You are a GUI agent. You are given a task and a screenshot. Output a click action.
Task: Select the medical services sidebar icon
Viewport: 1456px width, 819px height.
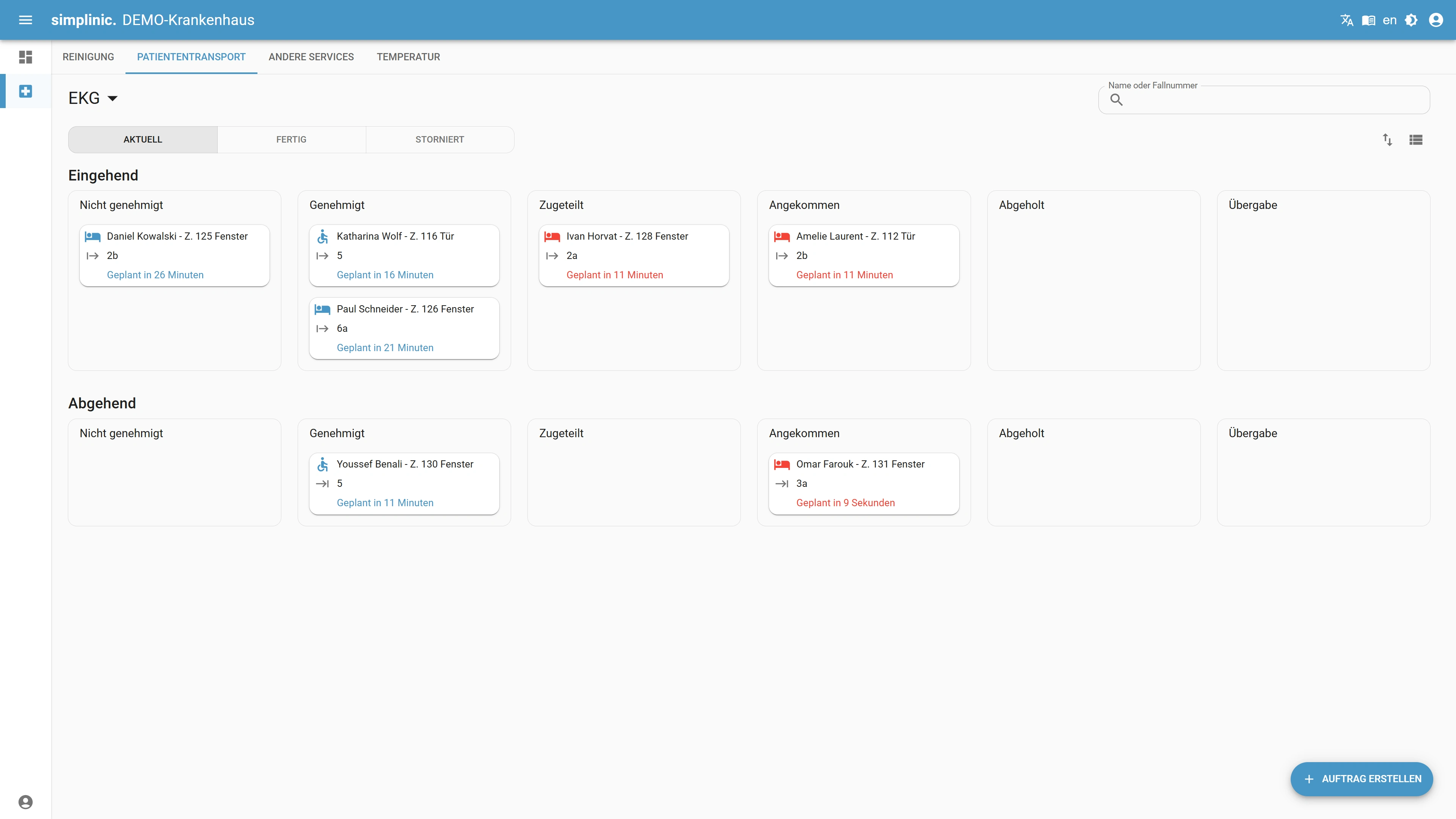25,91
